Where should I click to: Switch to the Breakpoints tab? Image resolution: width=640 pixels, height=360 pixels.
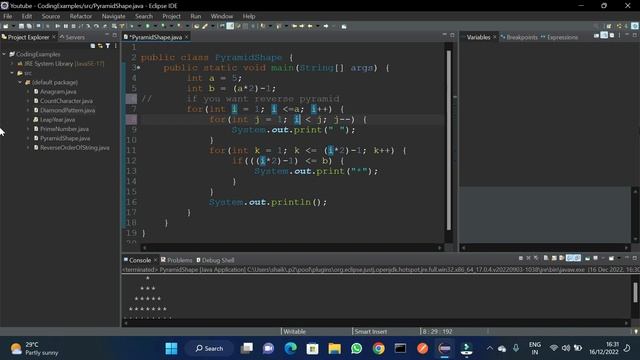(x=522, y=37)
